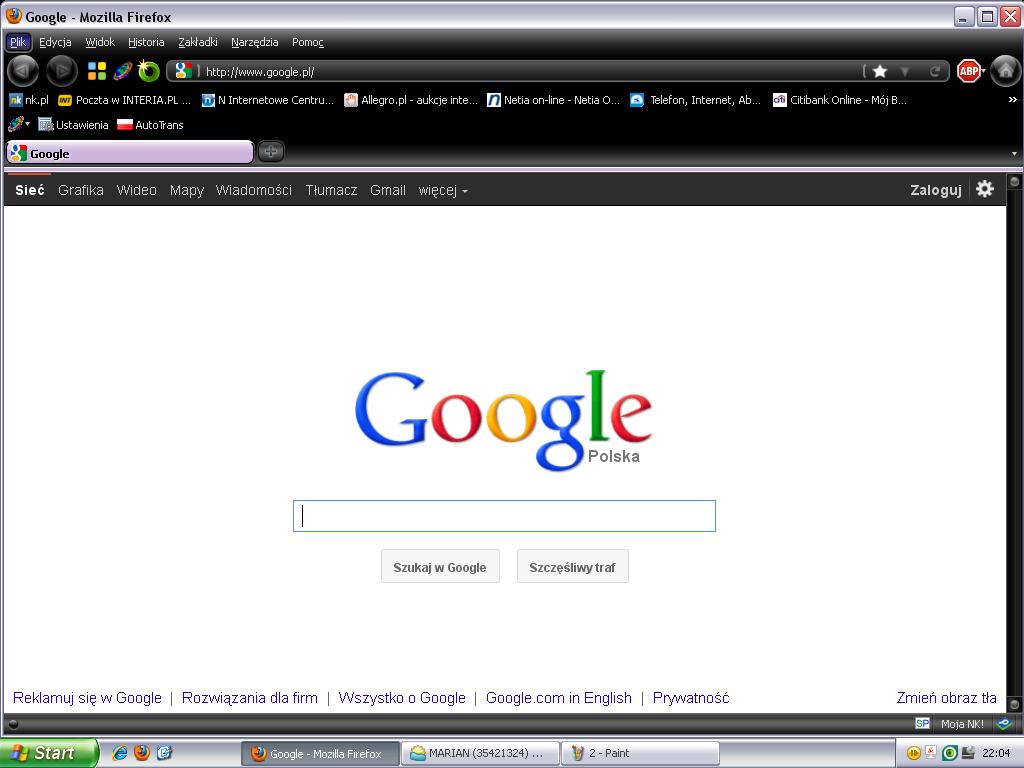Click the Google favicon in the address bar
Screen dimensions: 1024x768
click(184, 71)
